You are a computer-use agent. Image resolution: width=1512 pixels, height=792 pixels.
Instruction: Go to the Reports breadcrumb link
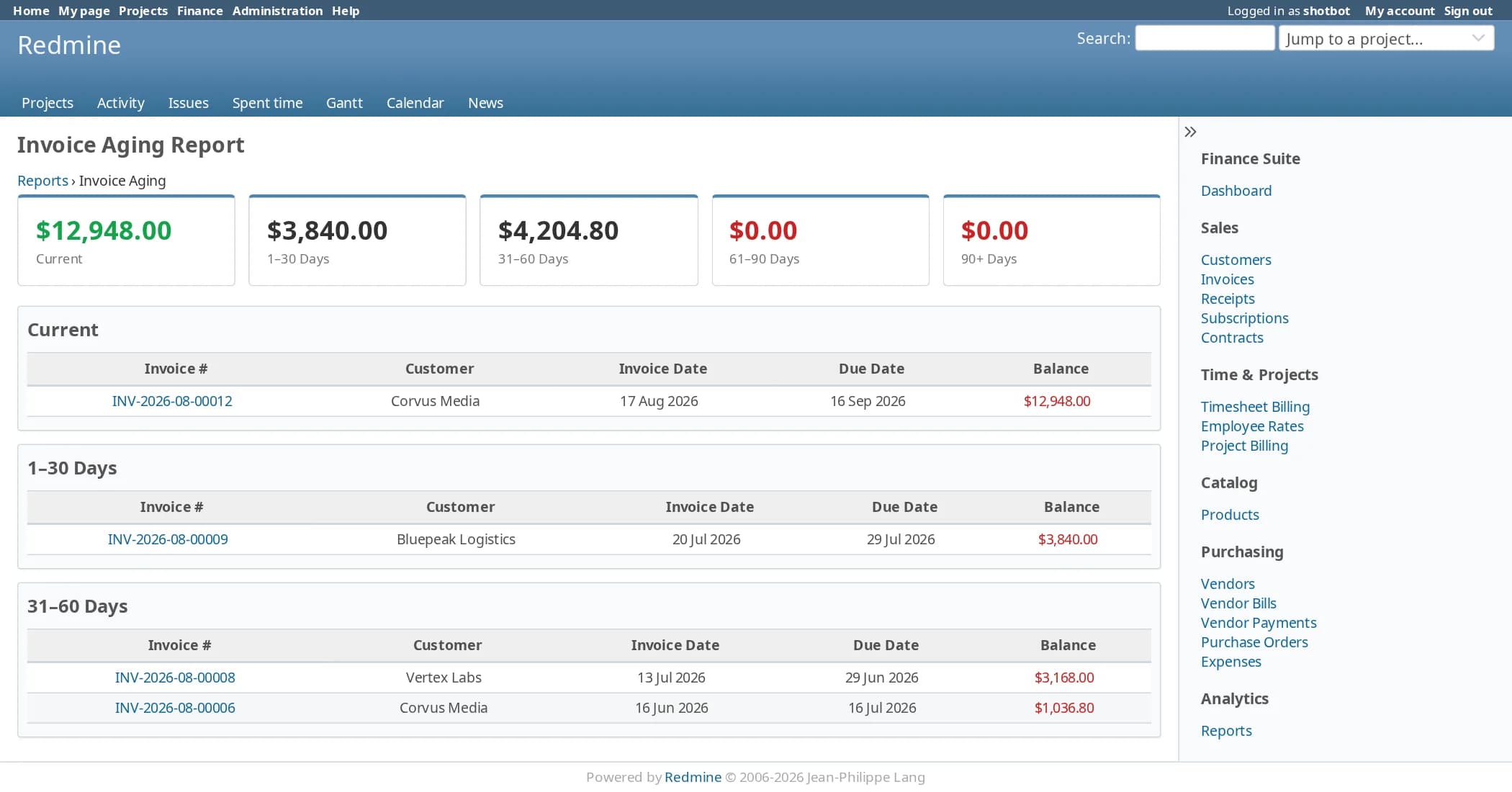click(42, 181)
